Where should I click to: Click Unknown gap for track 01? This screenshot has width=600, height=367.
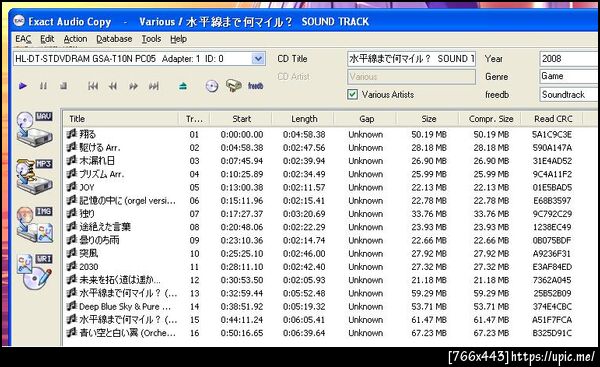365,134
